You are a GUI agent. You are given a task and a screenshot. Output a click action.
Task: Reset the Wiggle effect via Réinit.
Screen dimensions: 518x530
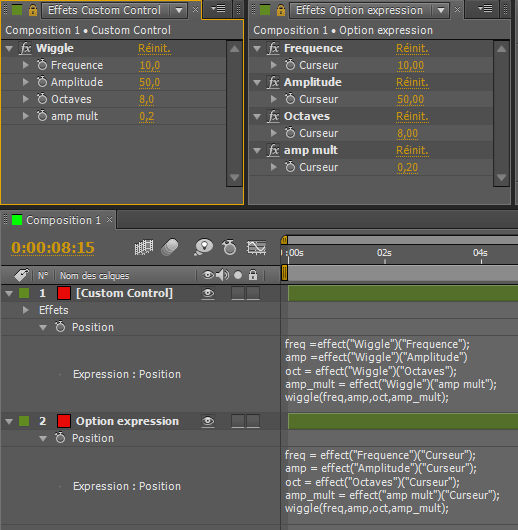pyautogui.click(x=154, y=48)
